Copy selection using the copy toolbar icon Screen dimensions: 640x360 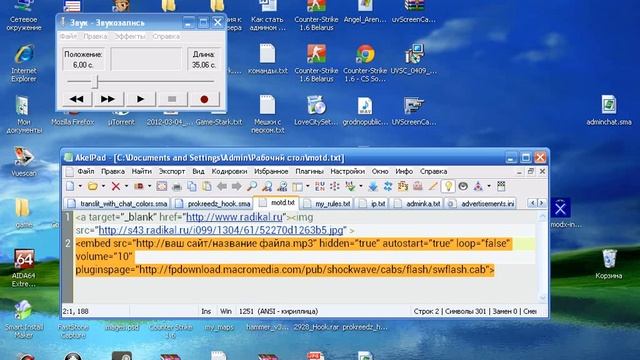tap(192, 187)
